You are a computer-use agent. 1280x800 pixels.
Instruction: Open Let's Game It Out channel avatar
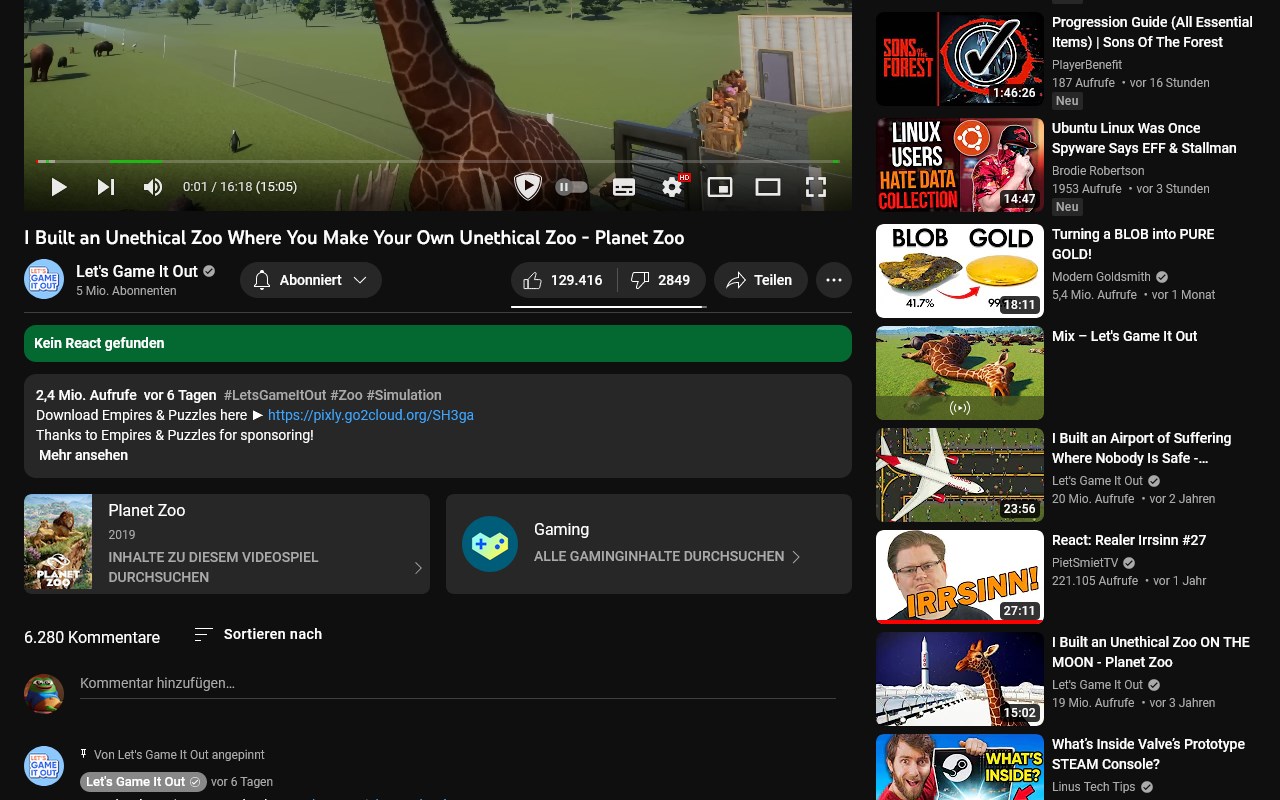44,279
